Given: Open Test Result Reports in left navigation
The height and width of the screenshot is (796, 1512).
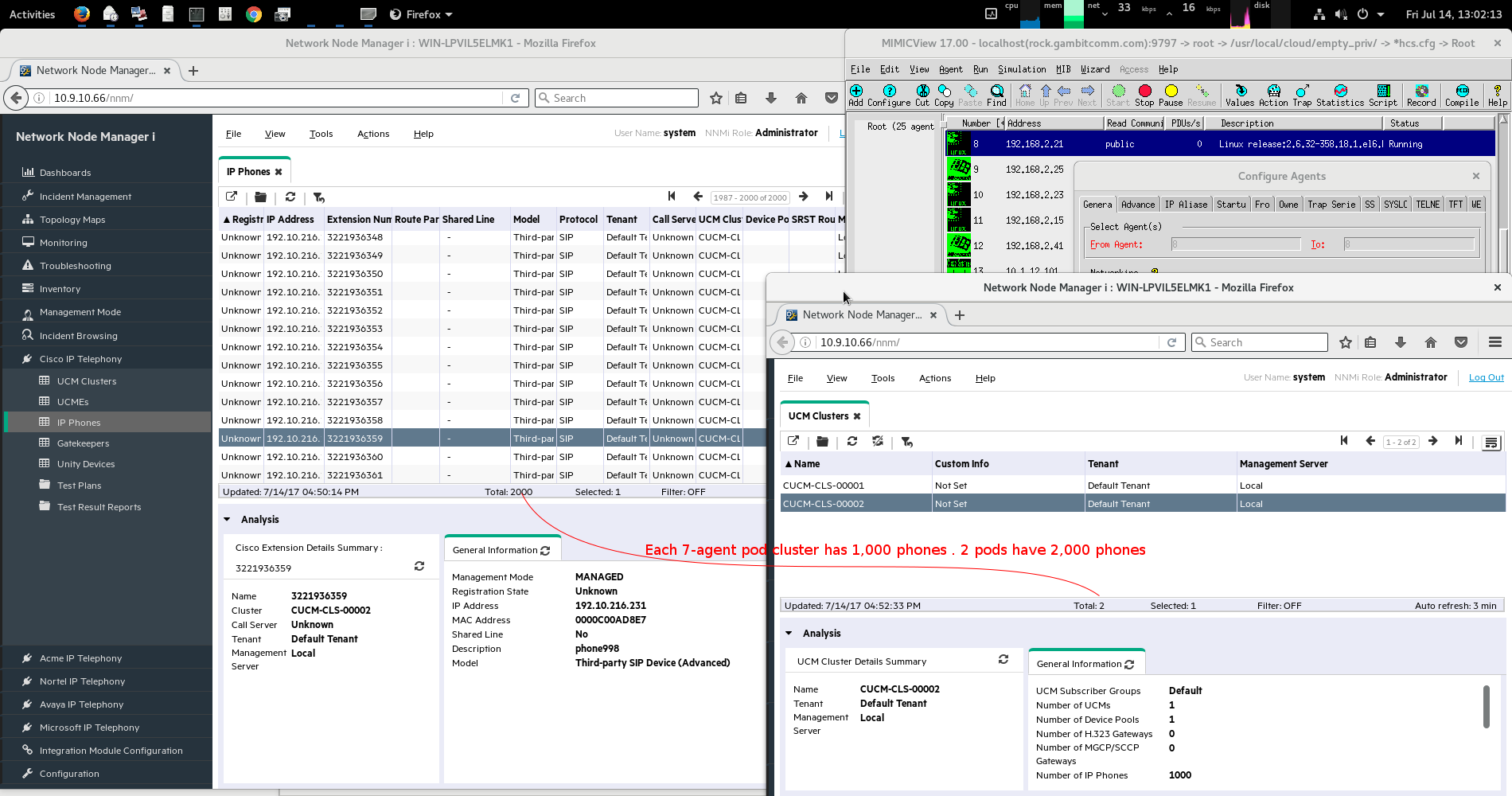Looking at the screenshot, I should click(99, 507).
